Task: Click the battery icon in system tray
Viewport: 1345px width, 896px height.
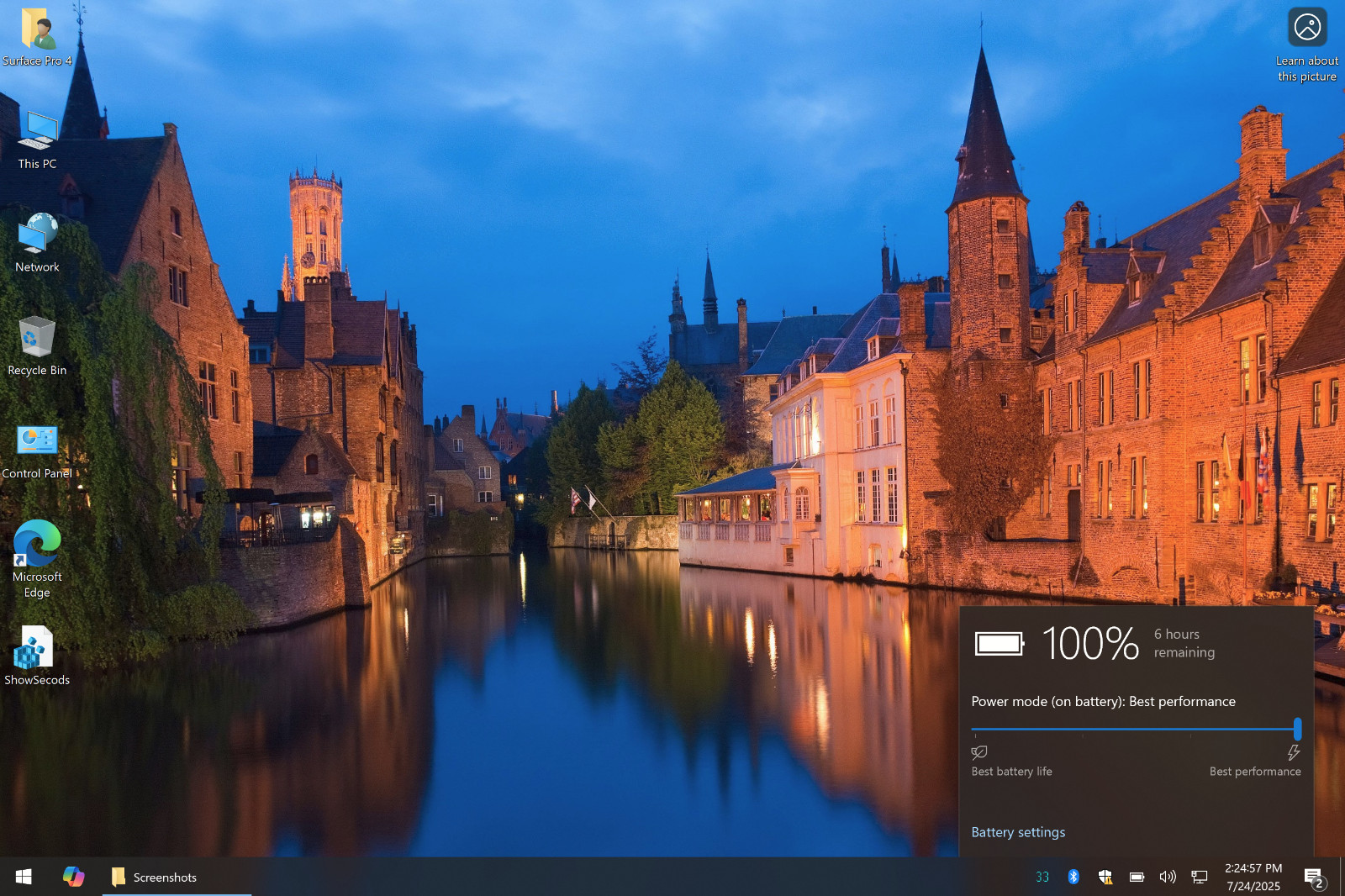Action: tap(1137, 877)
